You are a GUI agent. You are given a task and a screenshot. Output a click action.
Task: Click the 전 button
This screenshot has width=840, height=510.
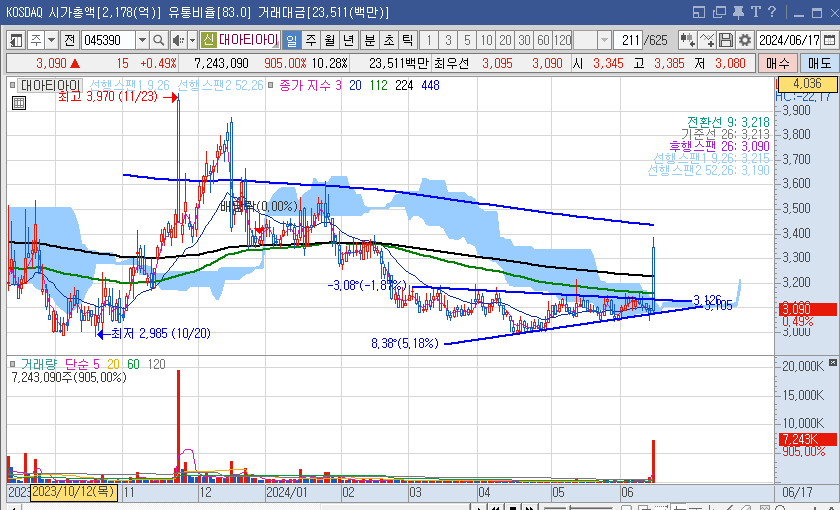point(70,40)
